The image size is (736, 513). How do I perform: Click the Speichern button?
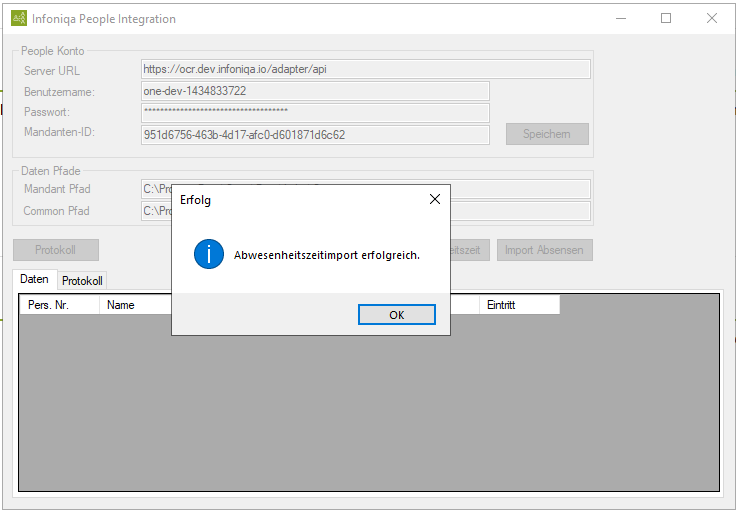[547, 134]
